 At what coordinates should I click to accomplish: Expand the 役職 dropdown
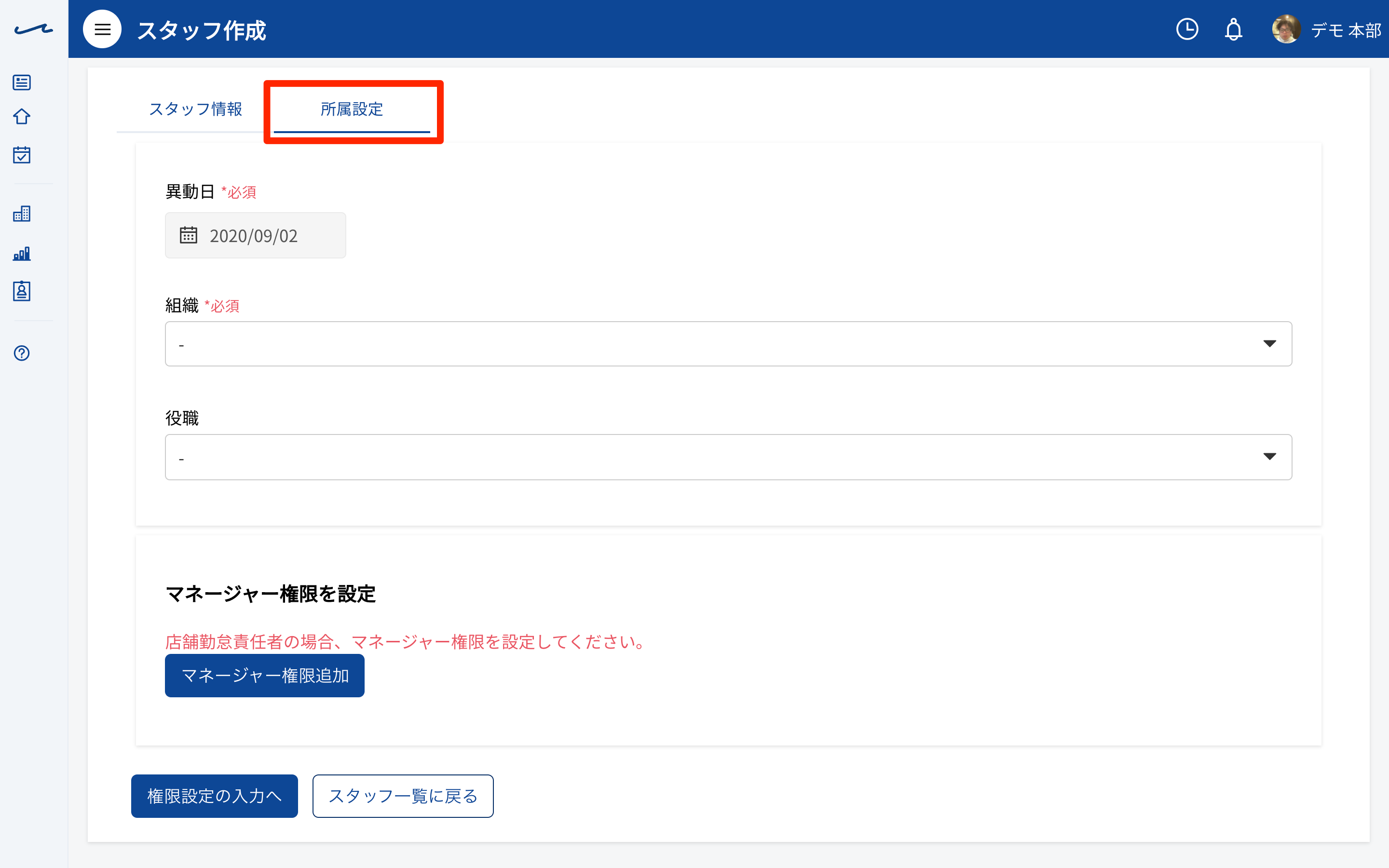pos(728,457)
